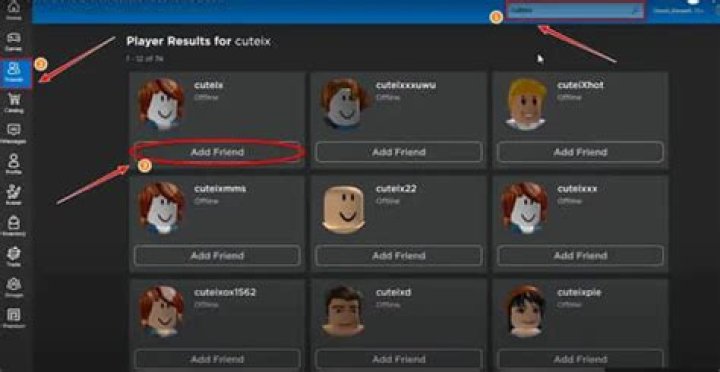Open cuteixxx avatar thumbnail
720x372 pixels.
(x=523, y=208)
